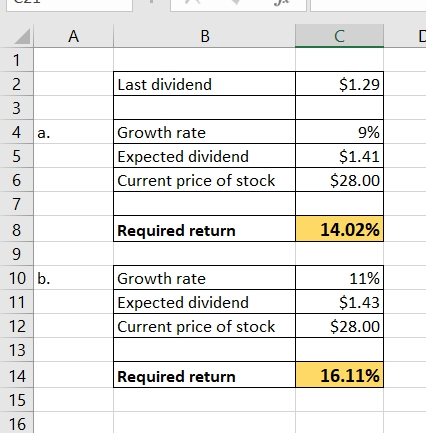426x433 pixels.
Task: Select row 4 header
Action: 16,132
